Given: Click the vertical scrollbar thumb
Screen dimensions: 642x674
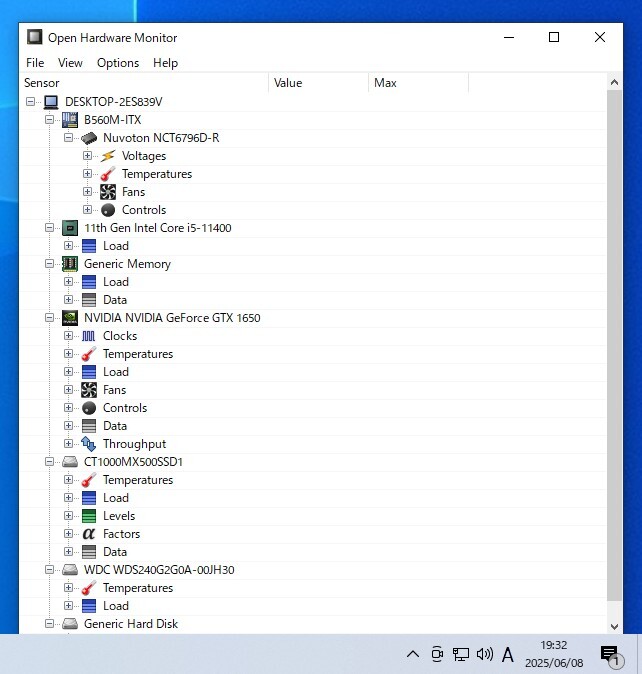Looking at the screenshot, I should pyautogui.click(x=614, y=346).
